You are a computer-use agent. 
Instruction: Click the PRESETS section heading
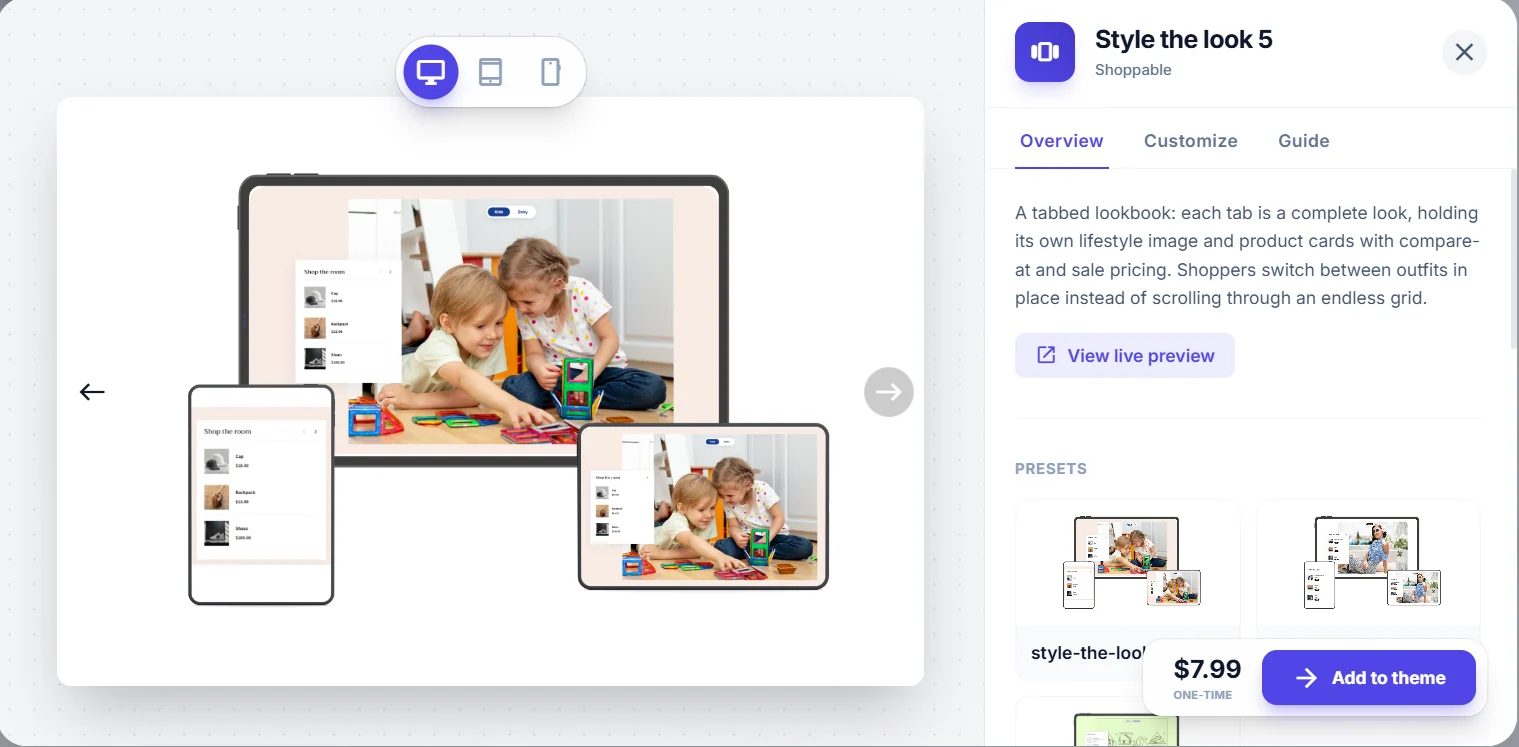pos(1051,469)
